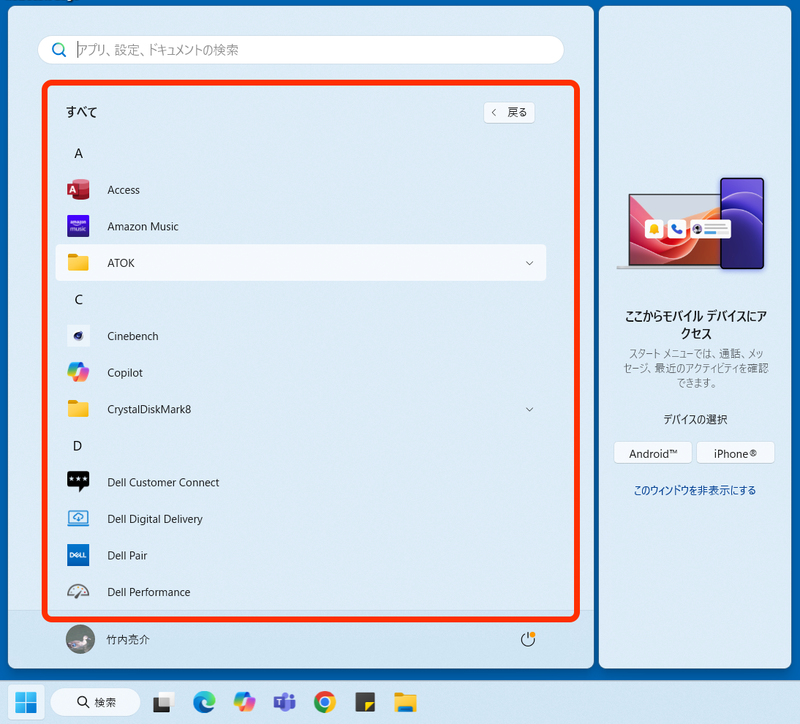
Task: Select the iPhone® device button
Action: pos(735,454)
